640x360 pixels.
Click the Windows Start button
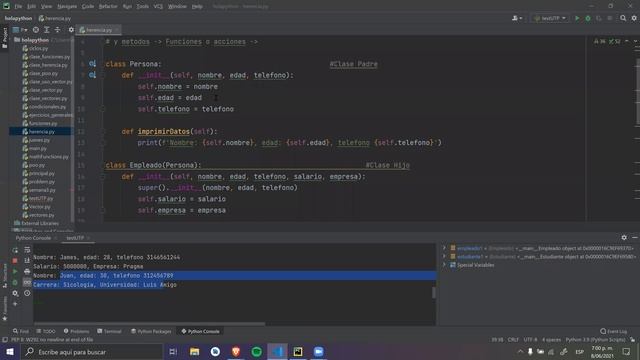tap(10, 351)
